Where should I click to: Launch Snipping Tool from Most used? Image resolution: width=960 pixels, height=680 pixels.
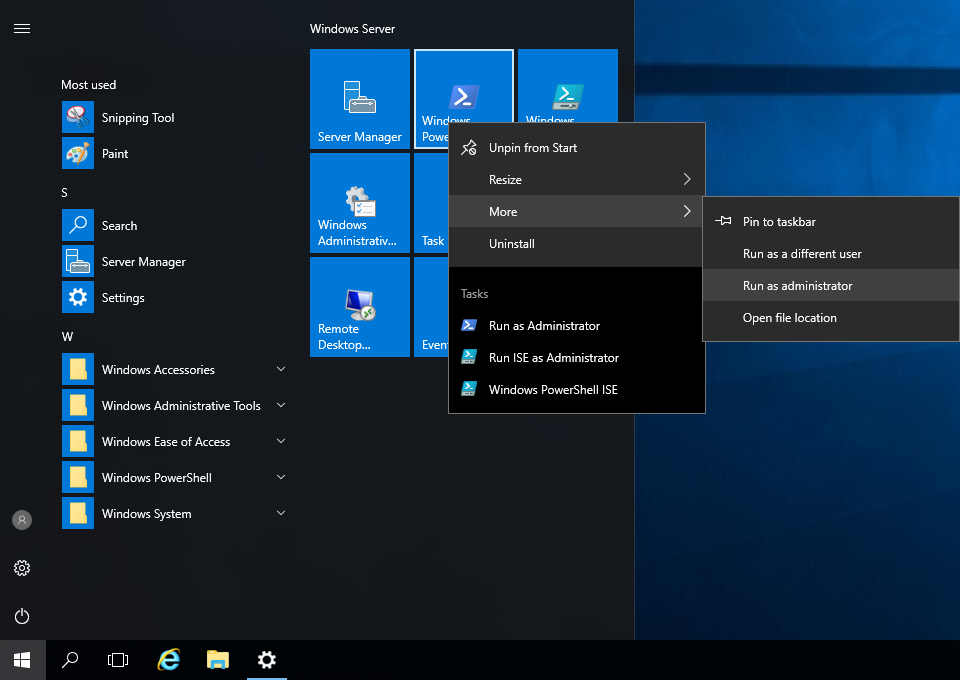[138, 118]
